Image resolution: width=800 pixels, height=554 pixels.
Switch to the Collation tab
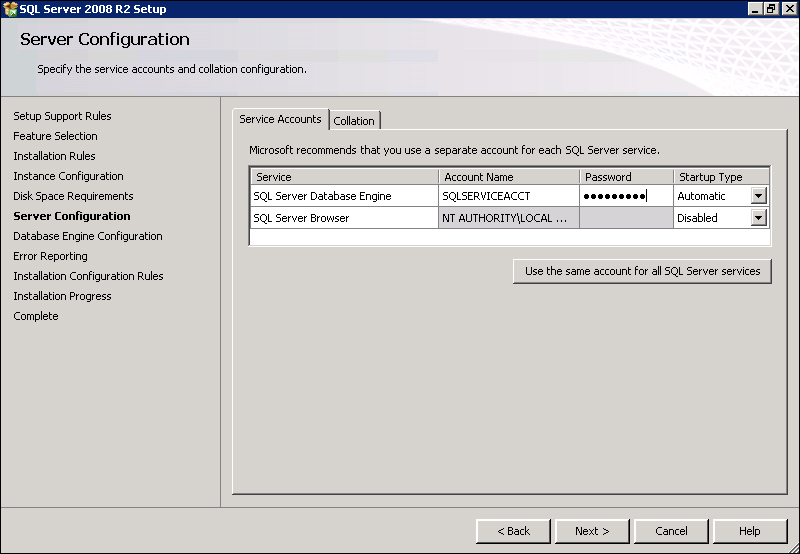(354, 121)
